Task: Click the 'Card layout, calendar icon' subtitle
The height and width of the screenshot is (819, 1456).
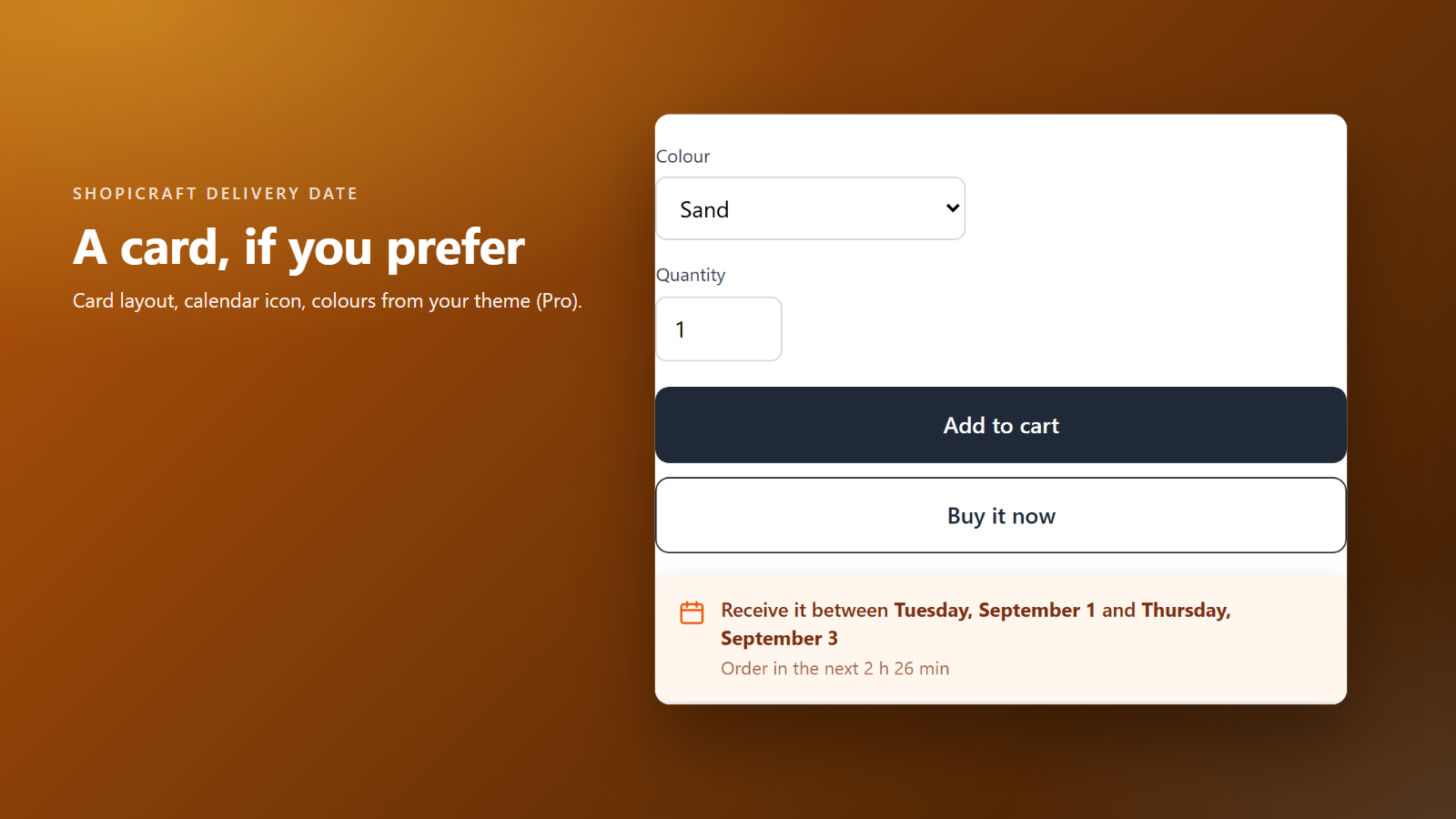Action: click(x=328, y=300)
